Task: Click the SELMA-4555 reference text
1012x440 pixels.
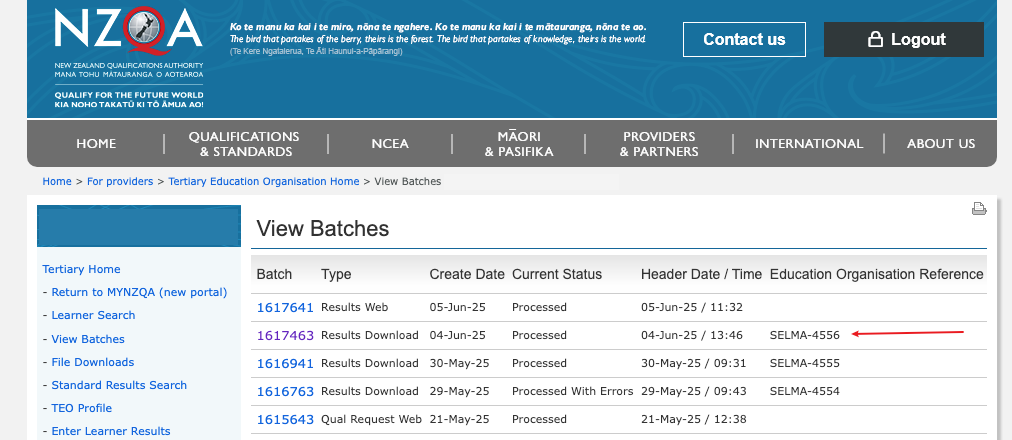Action: [x=805, y=363]
